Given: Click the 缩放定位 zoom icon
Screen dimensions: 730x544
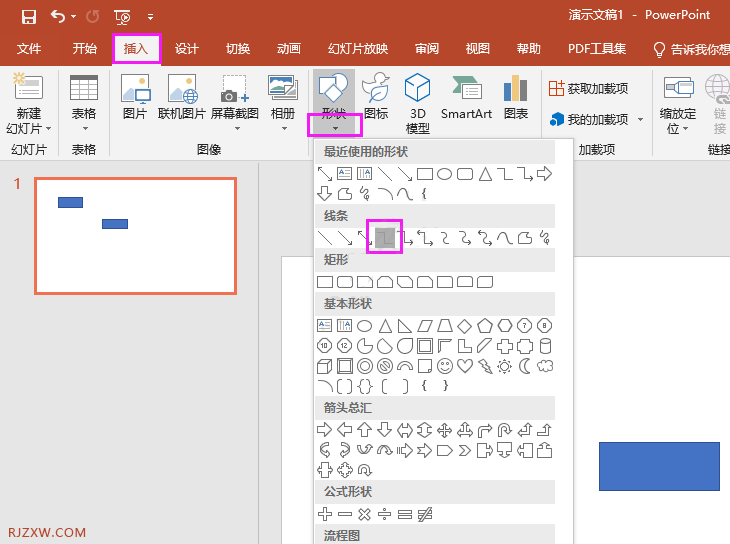Looking at the screenshot, I should point(679,87).
